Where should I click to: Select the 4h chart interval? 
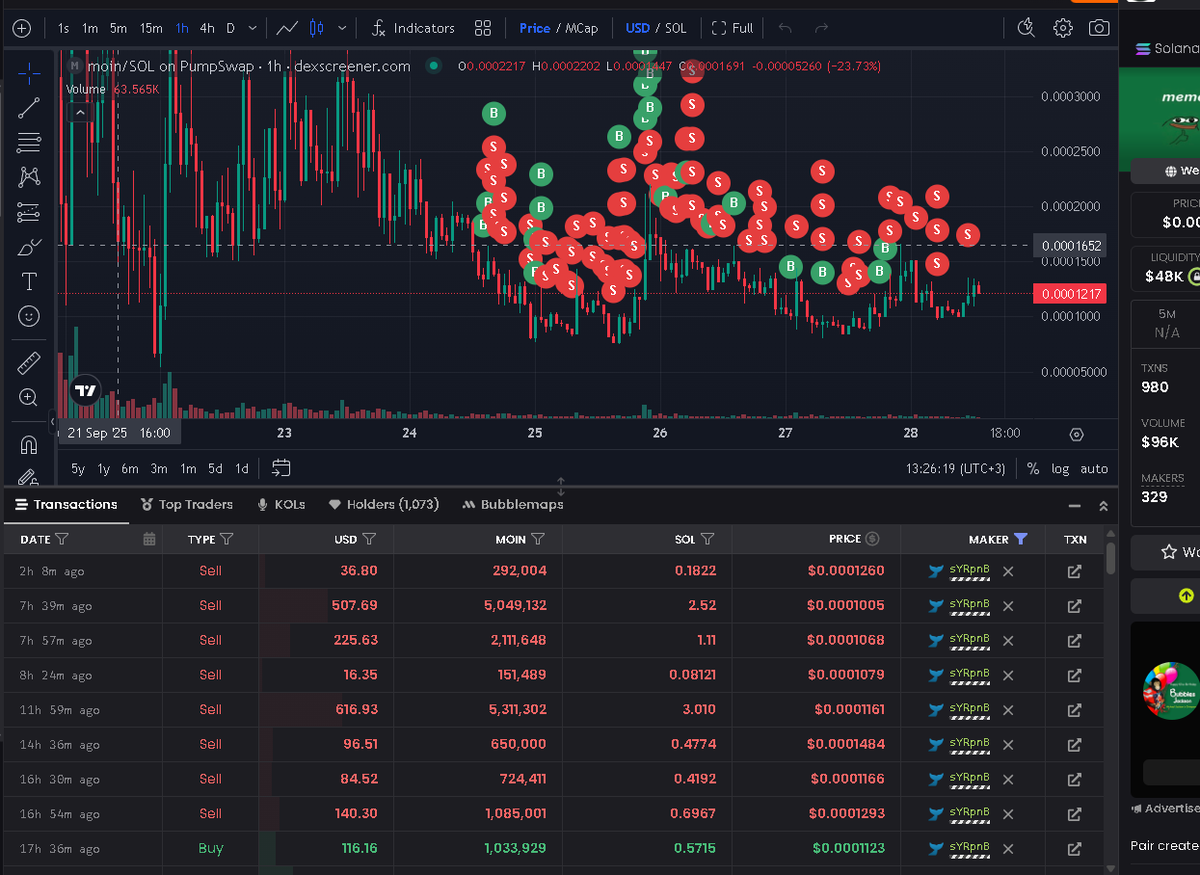pos(207,28)
